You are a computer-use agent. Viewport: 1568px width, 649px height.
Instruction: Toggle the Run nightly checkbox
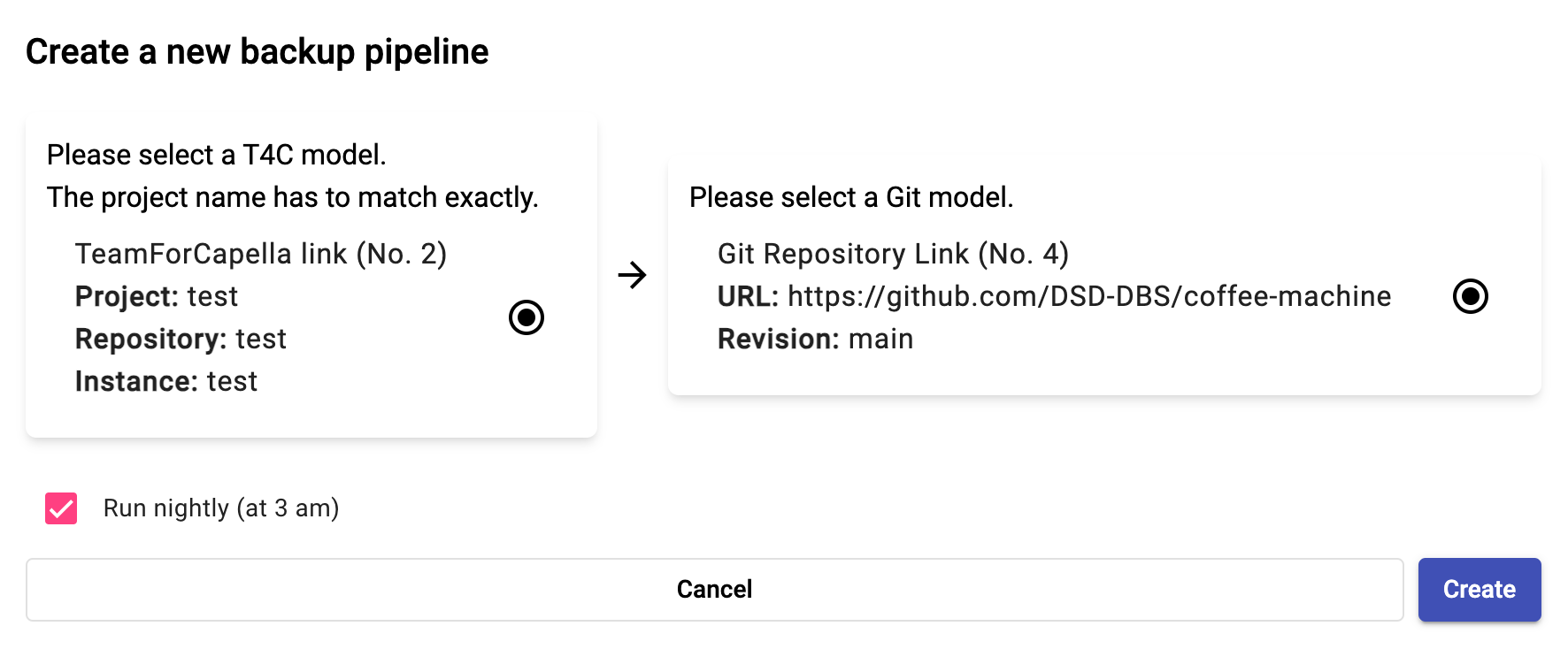pos(61,508)
